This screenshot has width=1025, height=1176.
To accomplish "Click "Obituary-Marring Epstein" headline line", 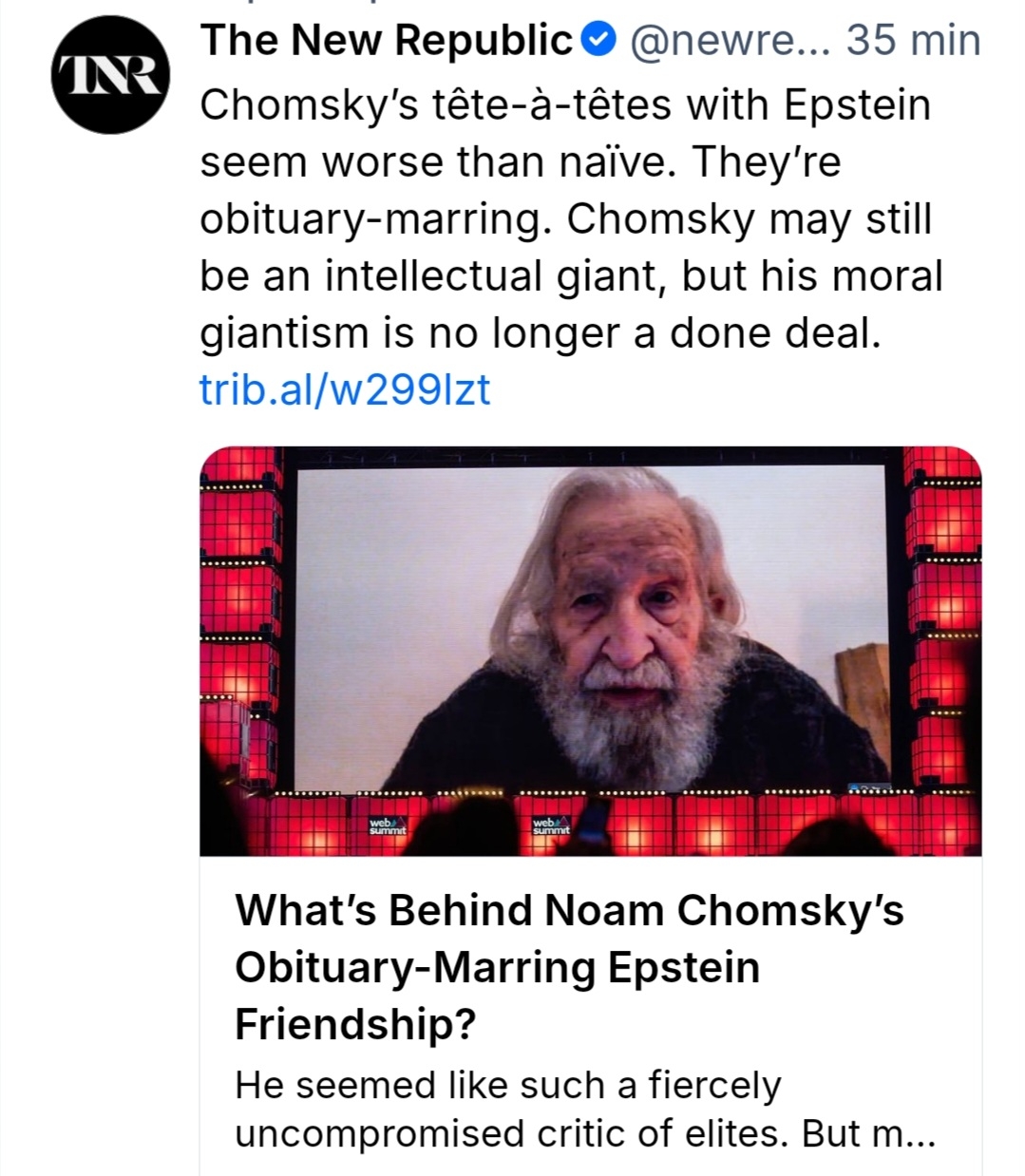I will tap(497, 967).
